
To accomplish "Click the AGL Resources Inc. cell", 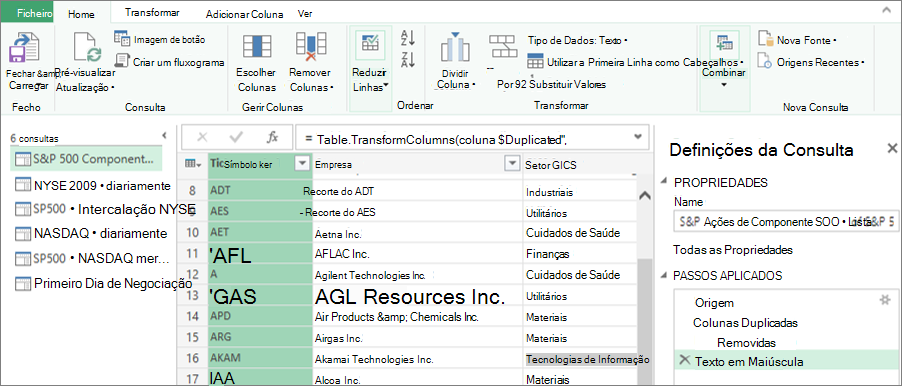I will 418,296.
